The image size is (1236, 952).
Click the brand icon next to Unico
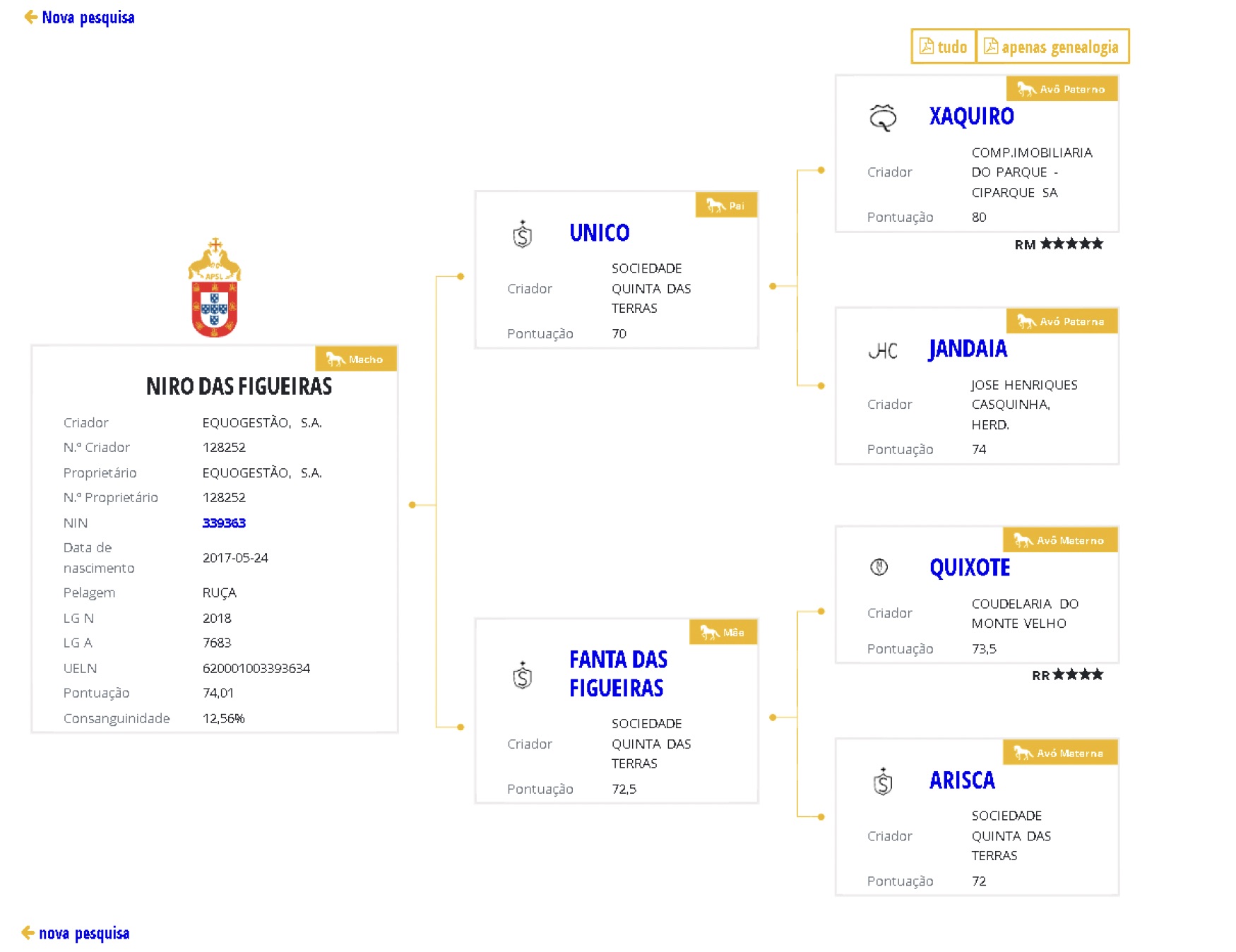point(522,234)
